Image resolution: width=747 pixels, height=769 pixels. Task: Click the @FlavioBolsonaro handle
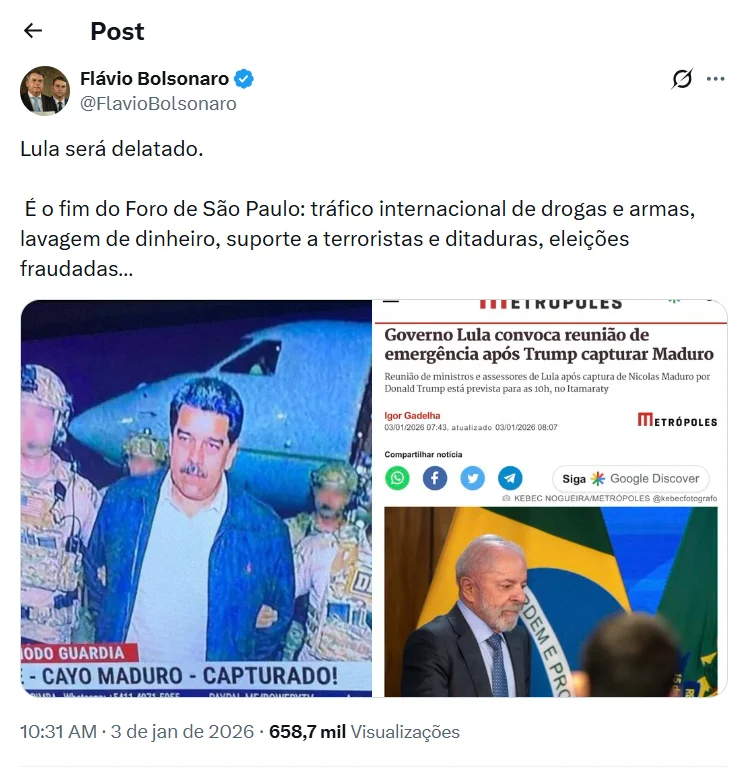coord(158,104)
